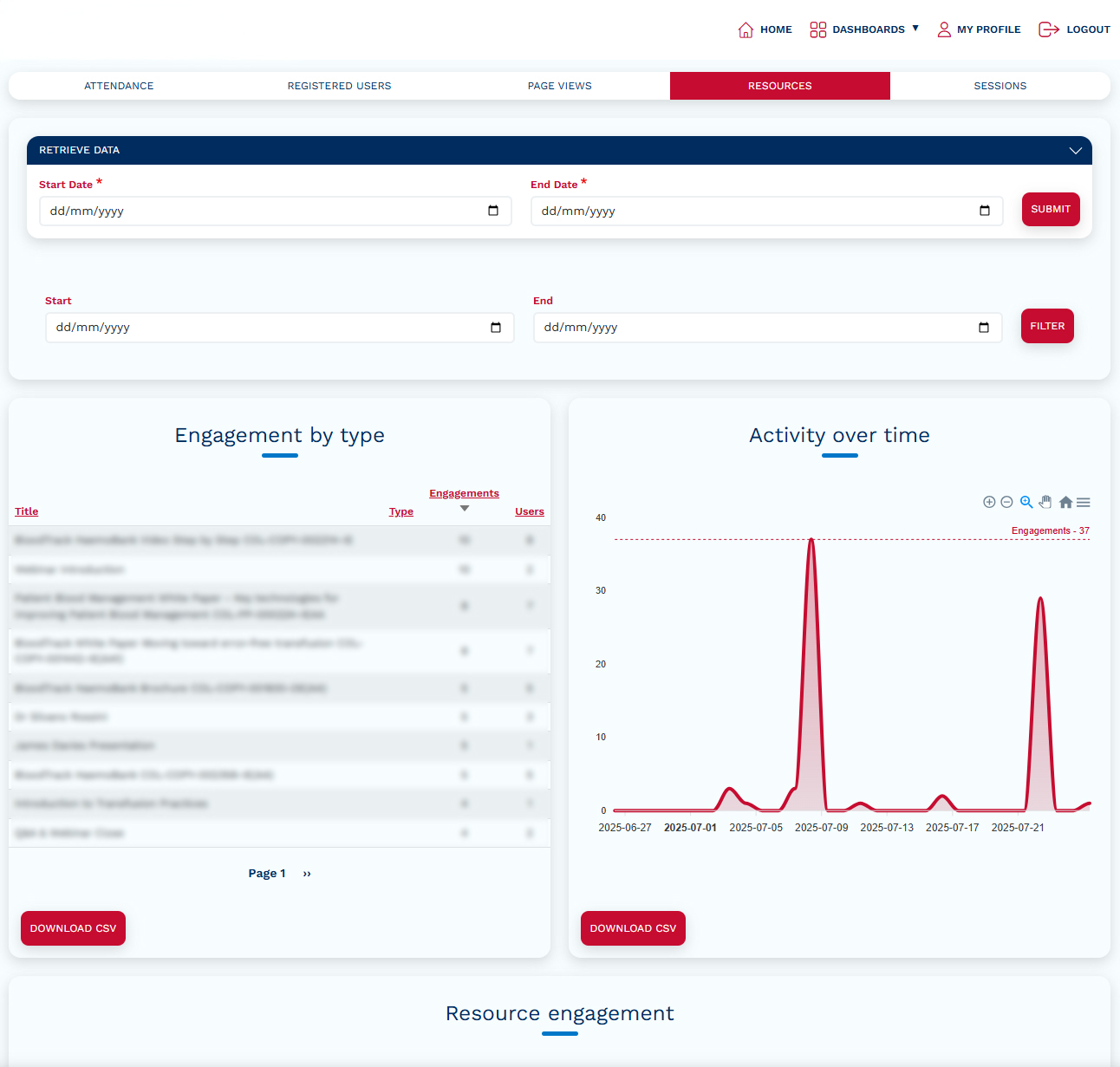Toggle the Engagements column sort arrow

click(465, 509)
